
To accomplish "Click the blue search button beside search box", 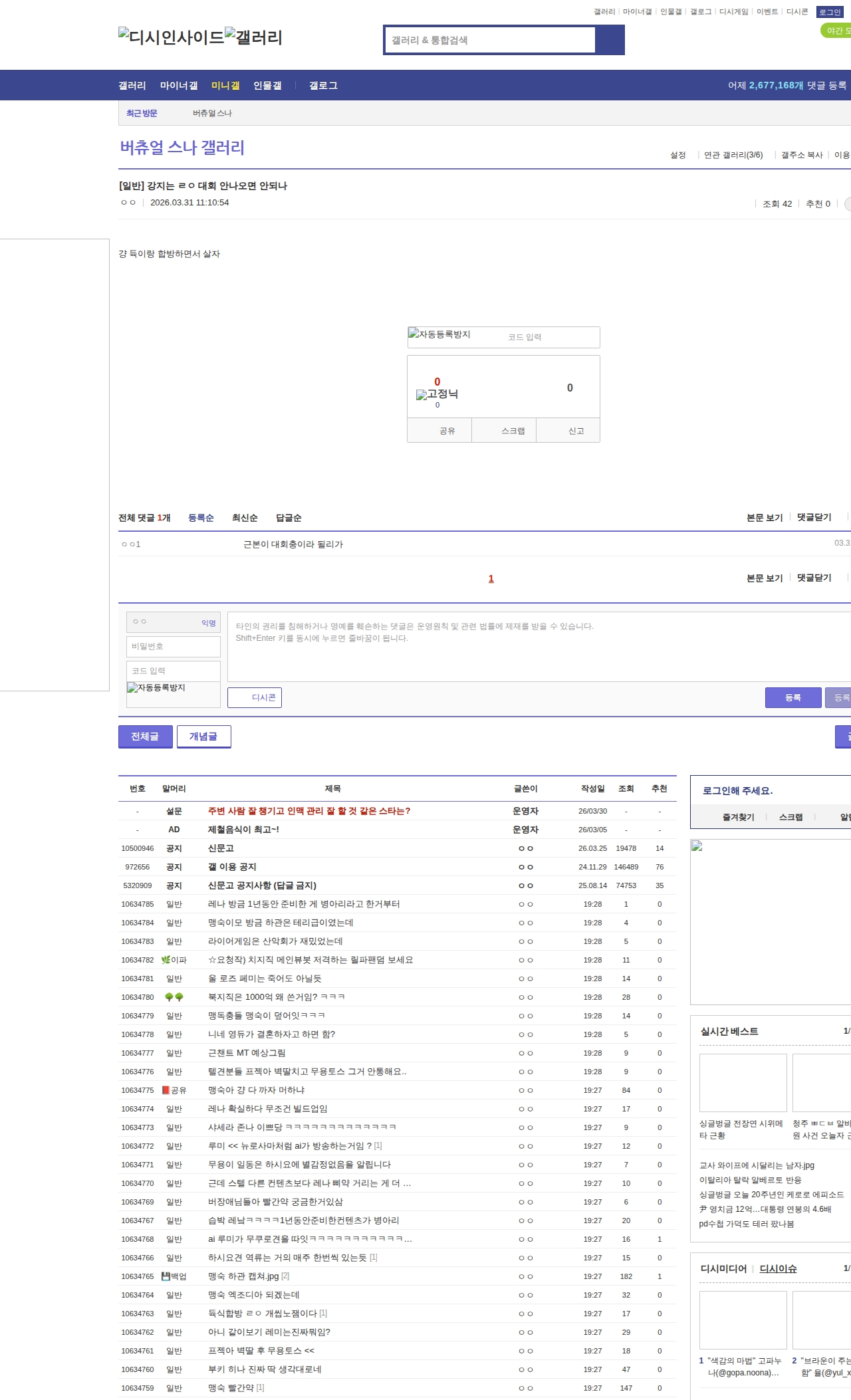I will tap(610, 40).
